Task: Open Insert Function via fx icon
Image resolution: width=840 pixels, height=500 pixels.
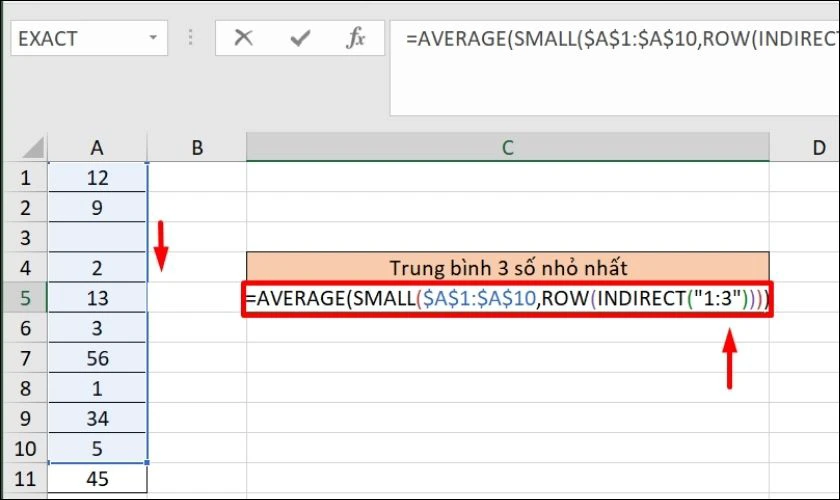Action: (x=356, y=38)
